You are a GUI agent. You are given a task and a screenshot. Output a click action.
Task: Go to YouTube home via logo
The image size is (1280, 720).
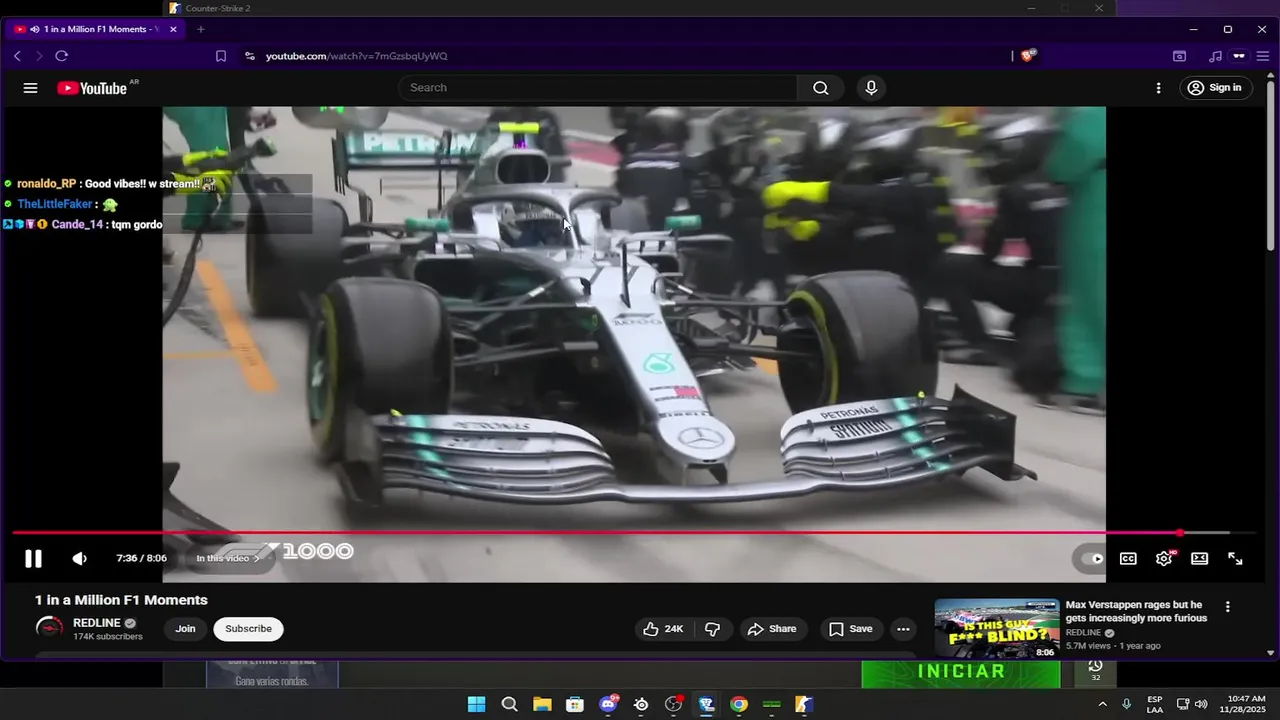92,88
